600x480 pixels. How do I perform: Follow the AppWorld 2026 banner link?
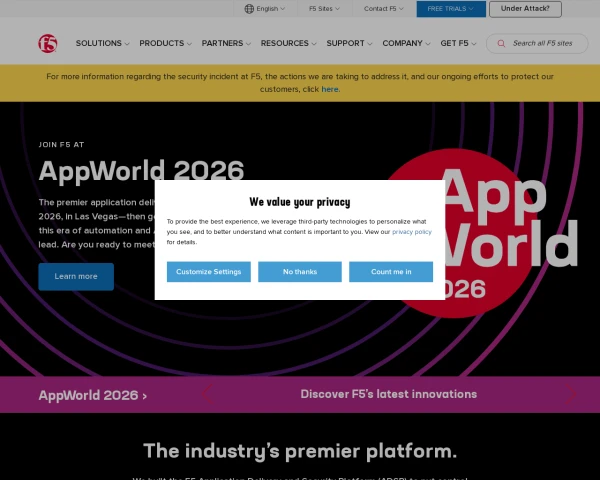pos(93,395)
